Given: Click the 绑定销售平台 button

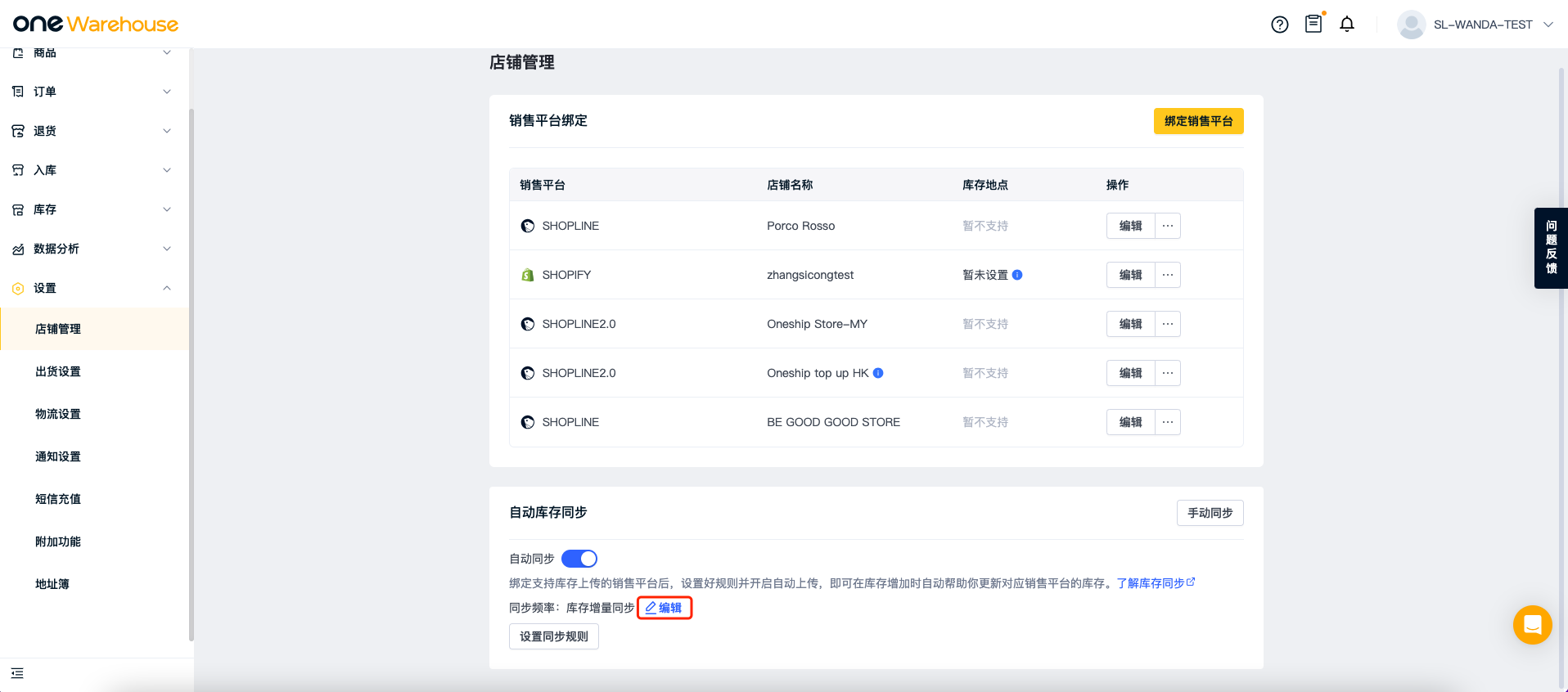Looking at the screenshot, I should pyautogui.click(x=1198, y=121).
